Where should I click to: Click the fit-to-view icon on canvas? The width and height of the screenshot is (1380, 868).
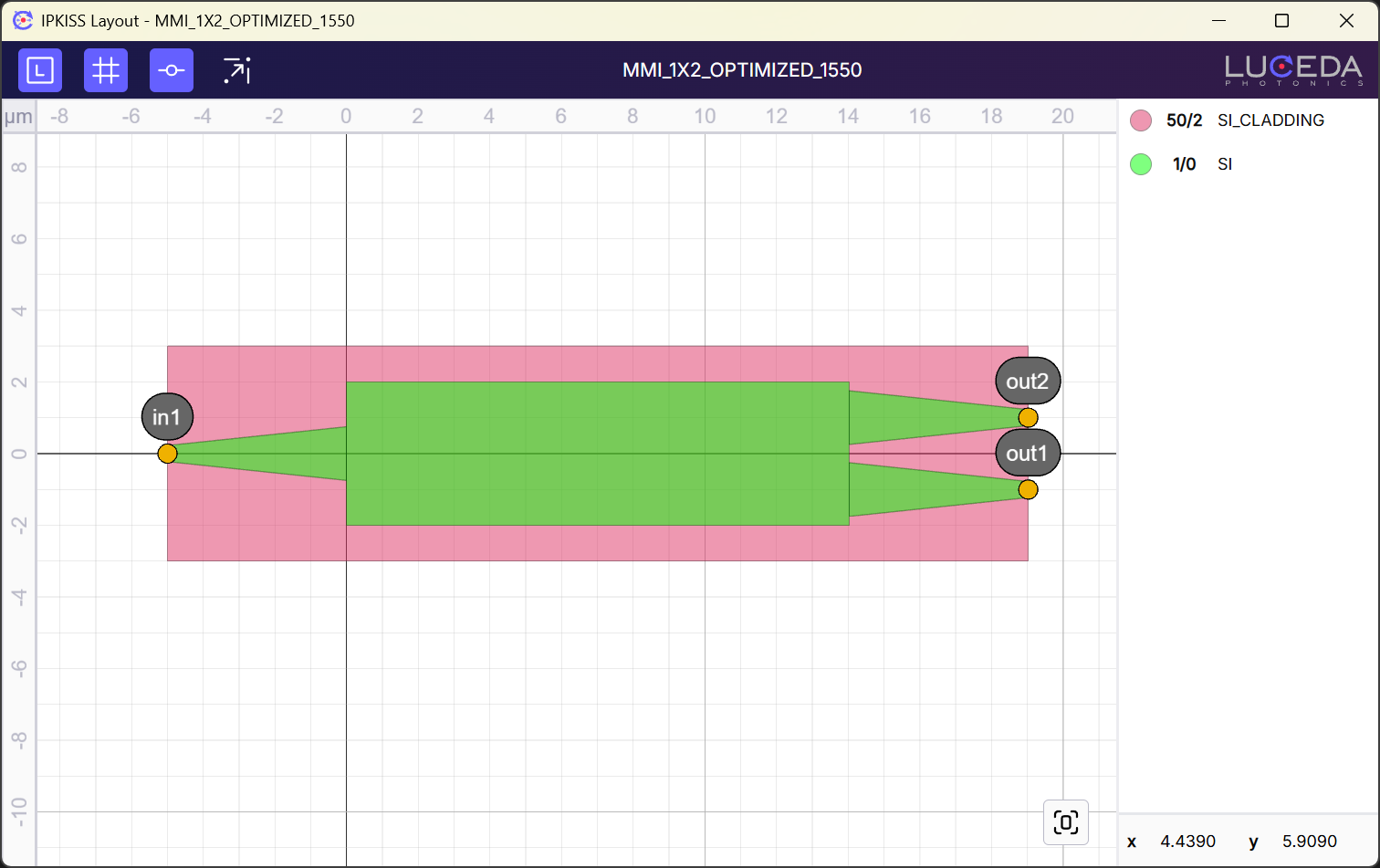click(1065, 822)
